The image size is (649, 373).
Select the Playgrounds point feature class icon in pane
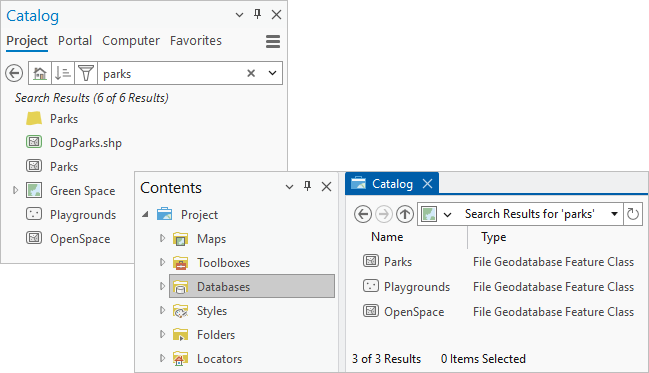point(34,214)
